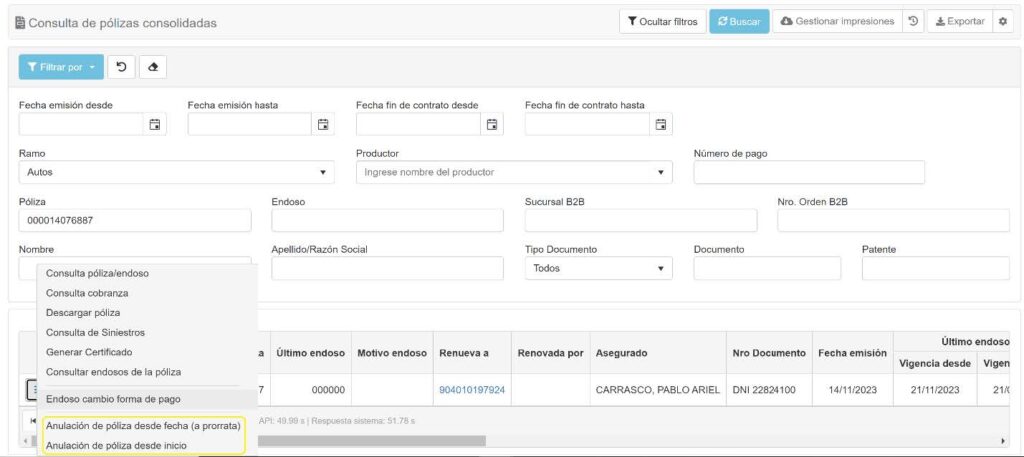Screen dimensions: 1024x457
Task: Choose Anulación de póliza desde inicio
Action: point(116,445)
